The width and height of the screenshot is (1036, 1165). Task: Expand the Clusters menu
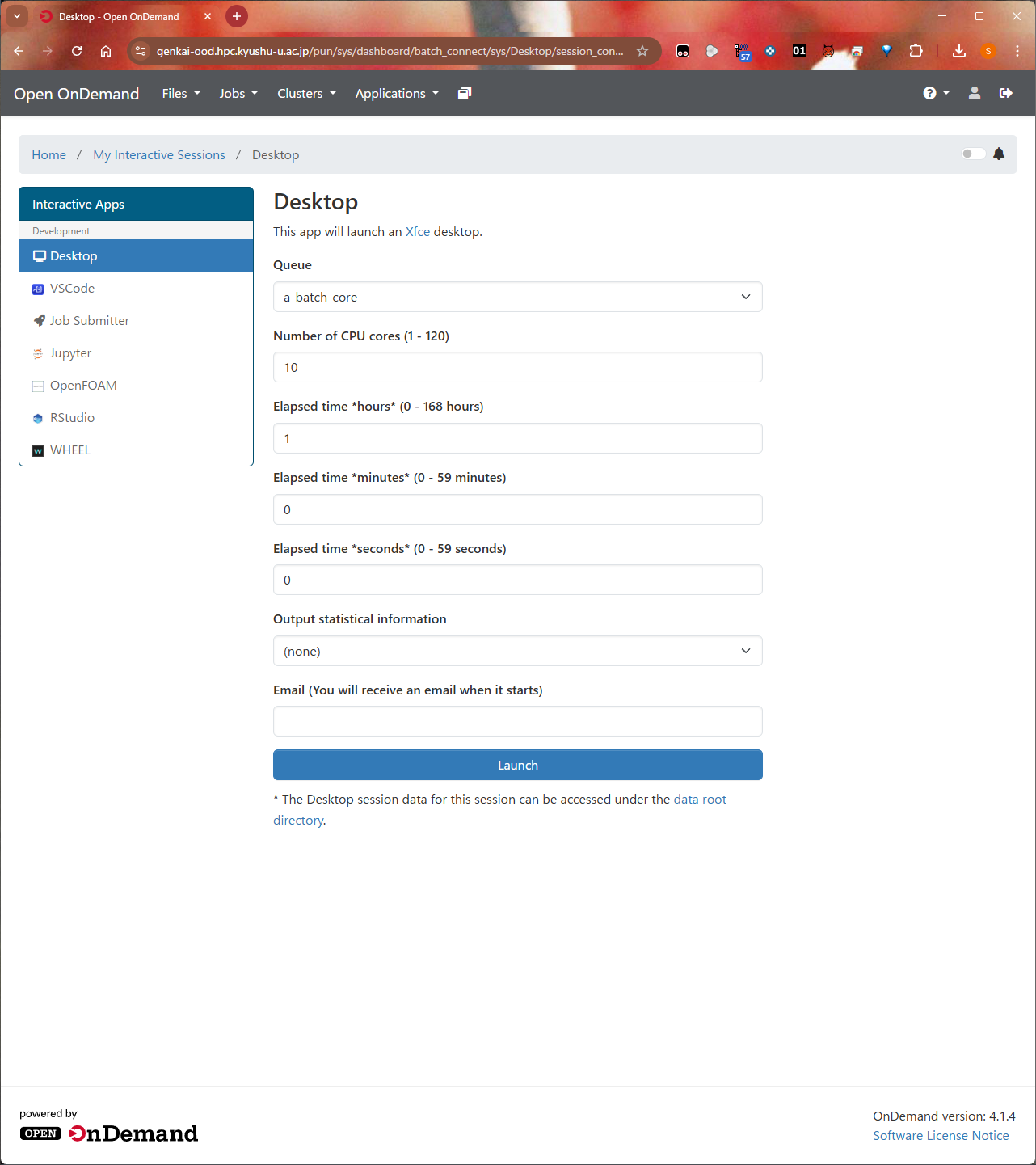tap(306, 94)
